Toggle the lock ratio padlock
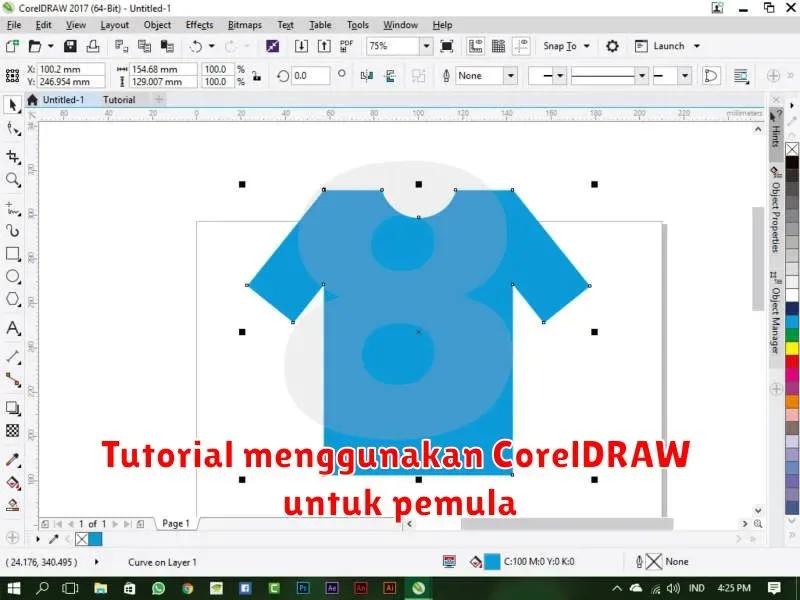Screen dimensions: 800x600 pos(257,76)
